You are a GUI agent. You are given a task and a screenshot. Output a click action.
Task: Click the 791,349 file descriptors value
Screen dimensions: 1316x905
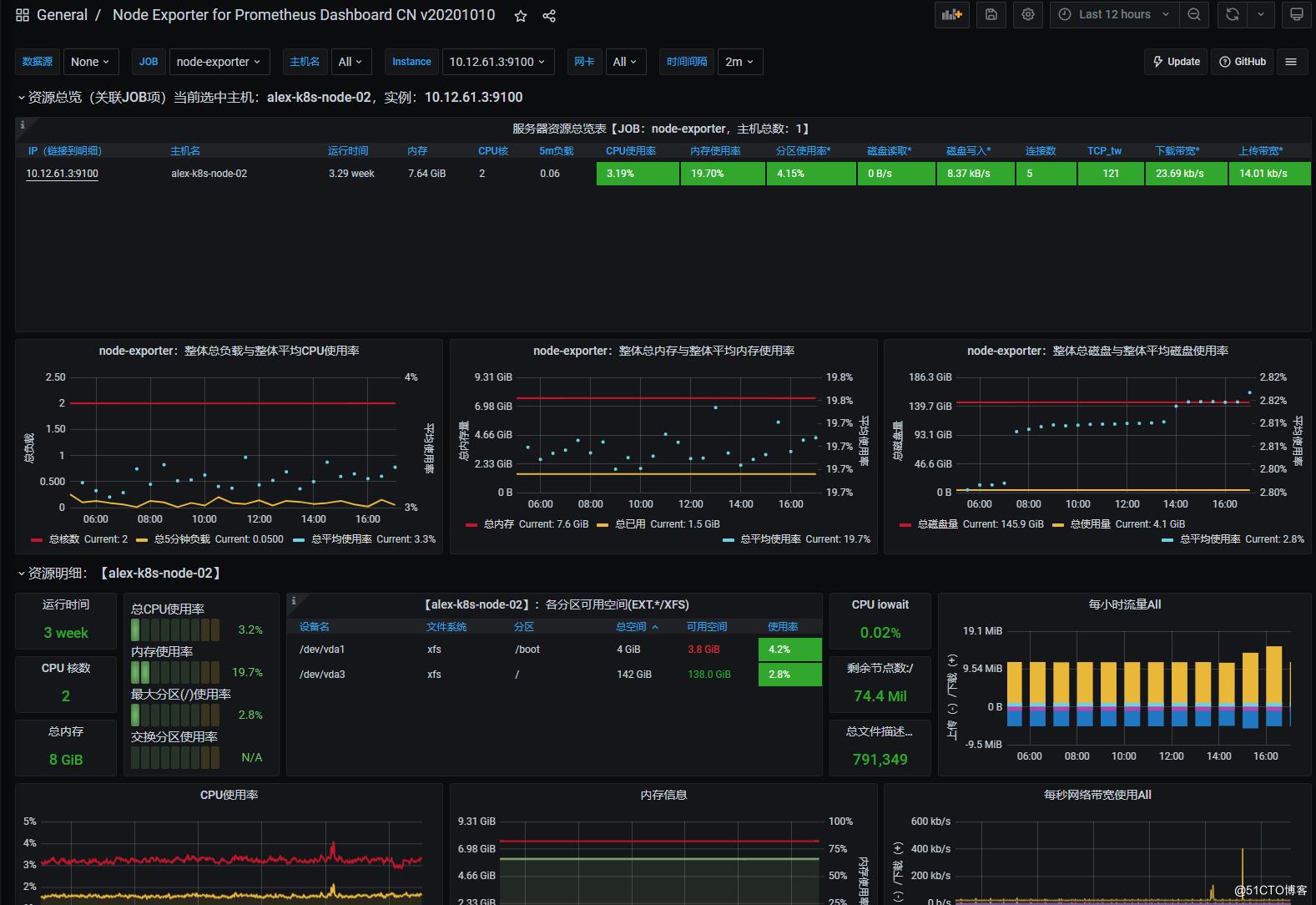pos(880,760)
